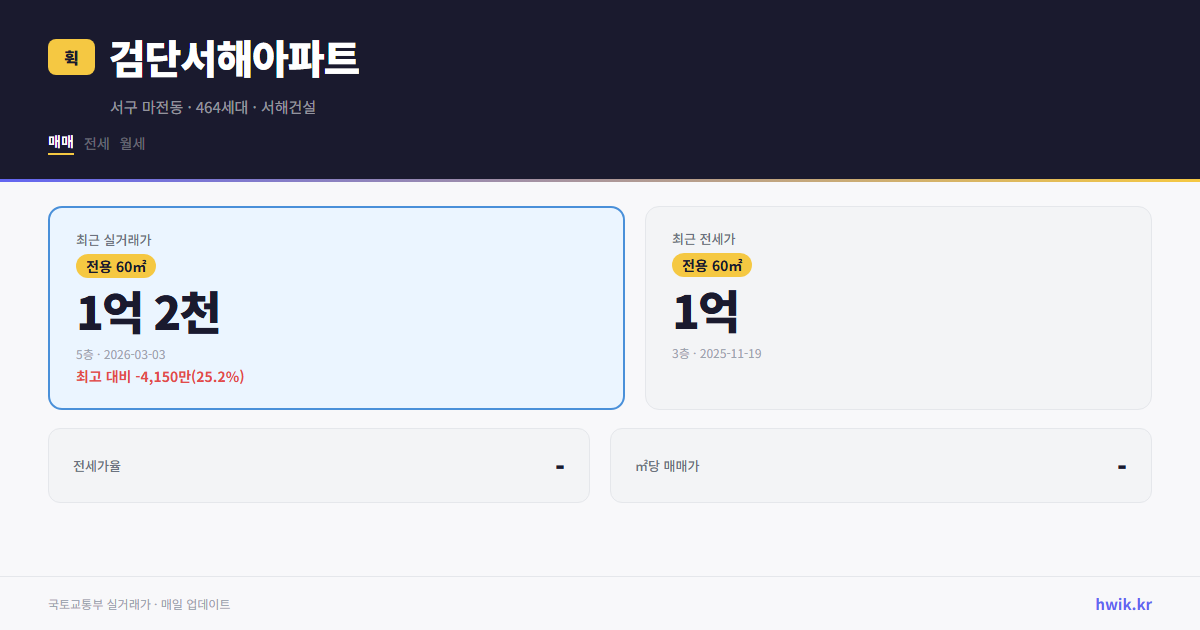Open the hwik.kr link

[1123, 603]
